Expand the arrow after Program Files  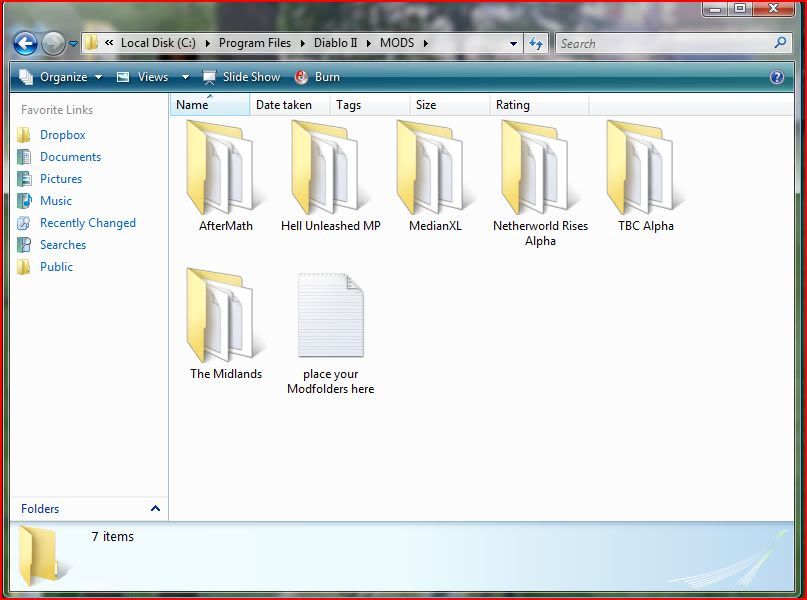click(303, 43)
